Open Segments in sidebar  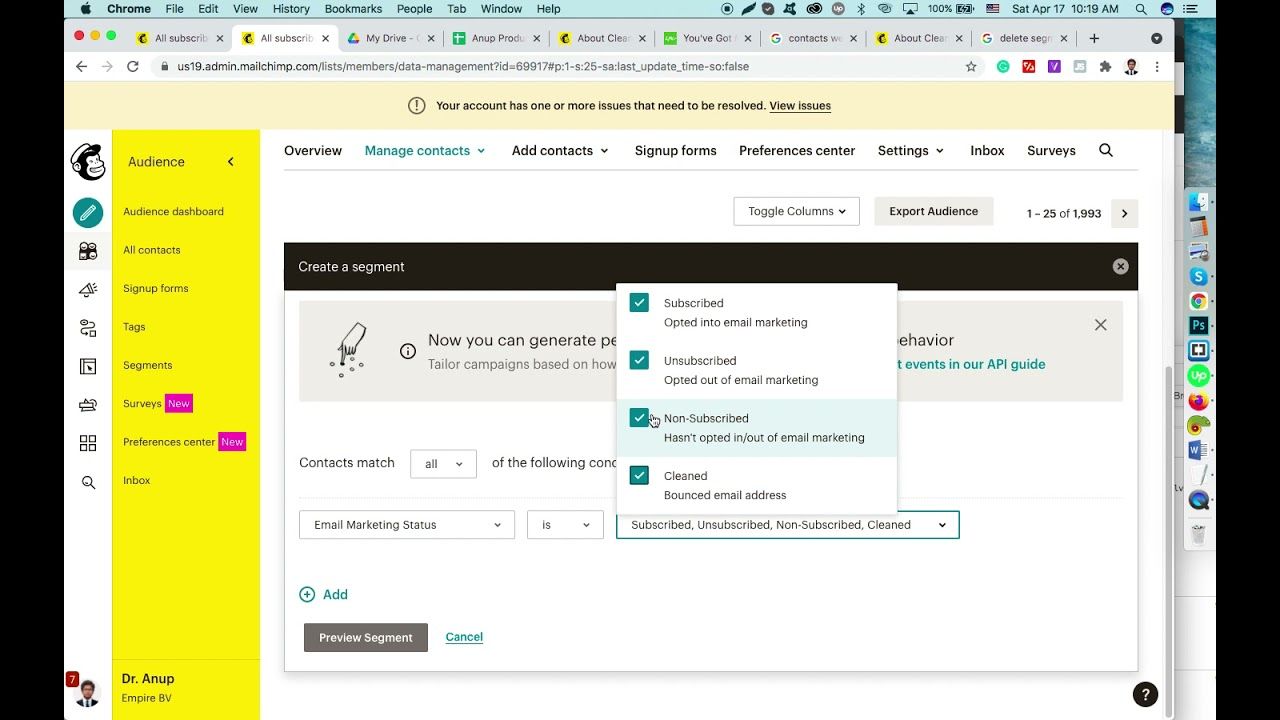coord(148,365)
